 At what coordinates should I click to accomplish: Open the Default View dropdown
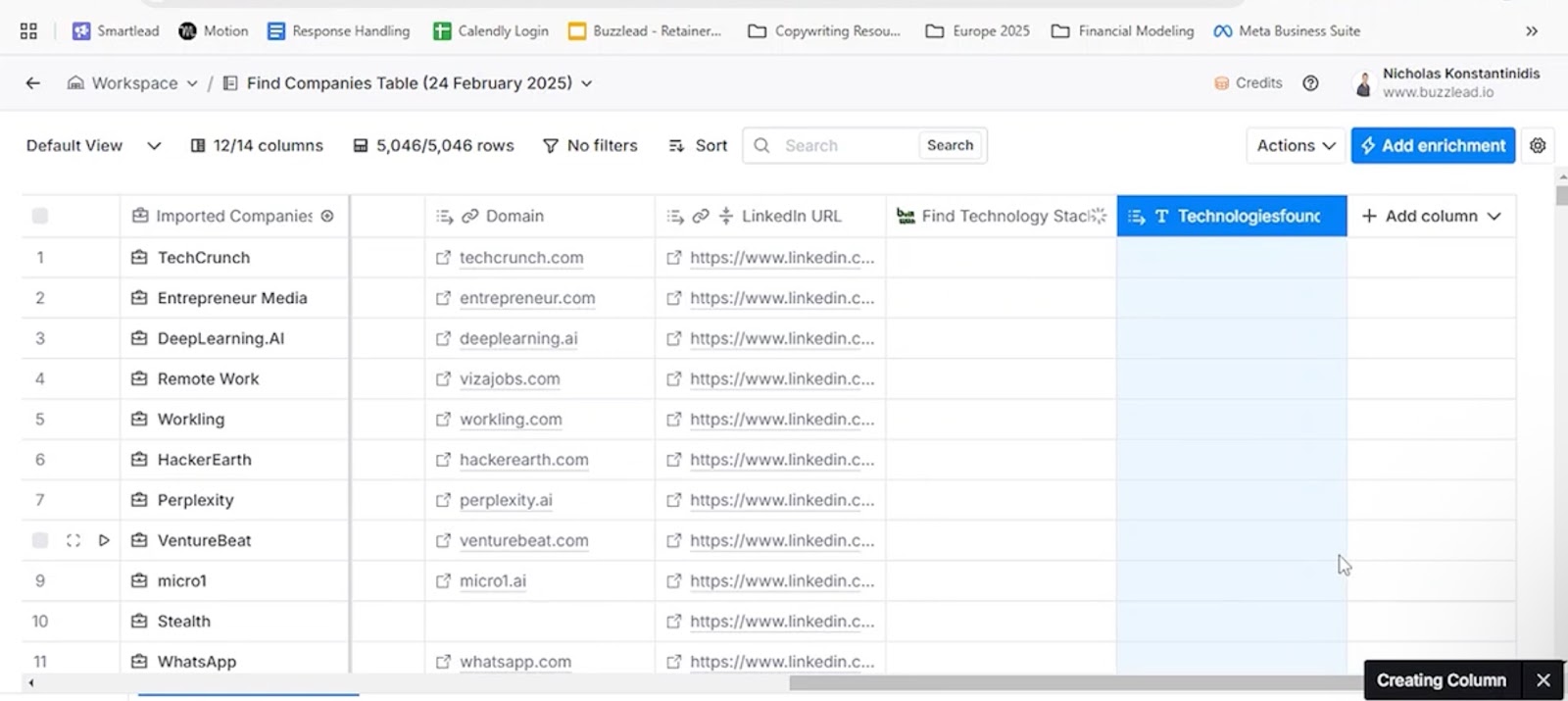93,145
